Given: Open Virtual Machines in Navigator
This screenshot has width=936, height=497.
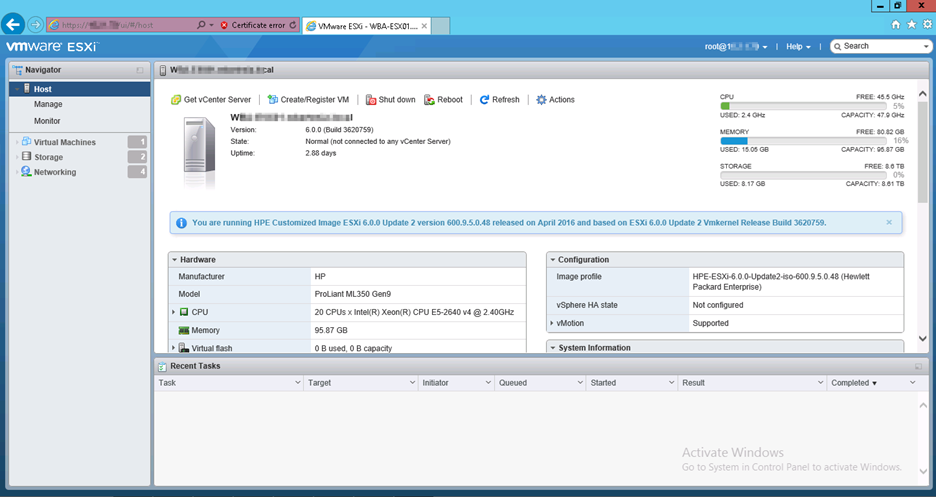Looking at the screenshot, I should click(64, 142).
